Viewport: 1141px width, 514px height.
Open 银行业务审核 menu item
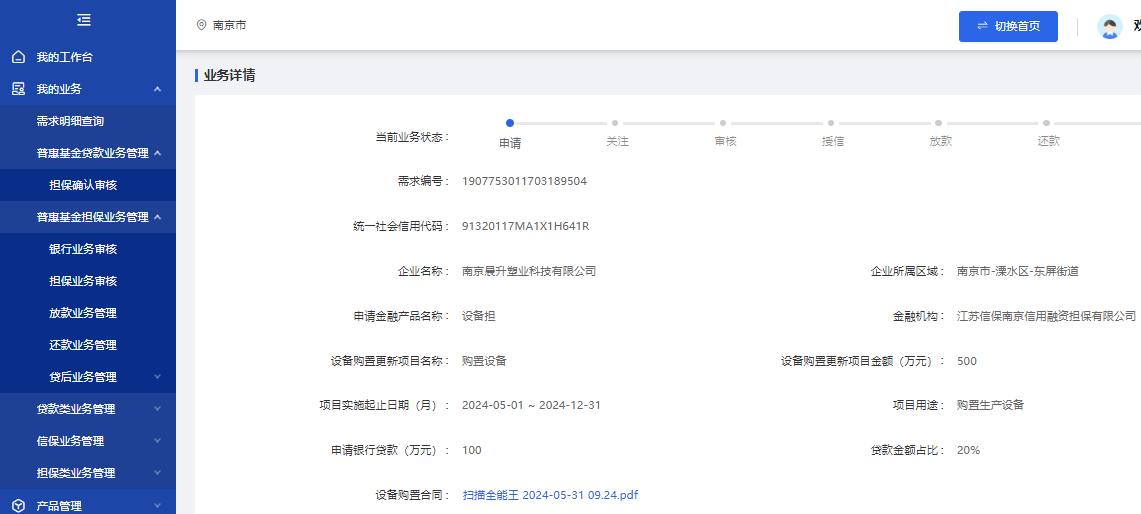pos(83,249)
